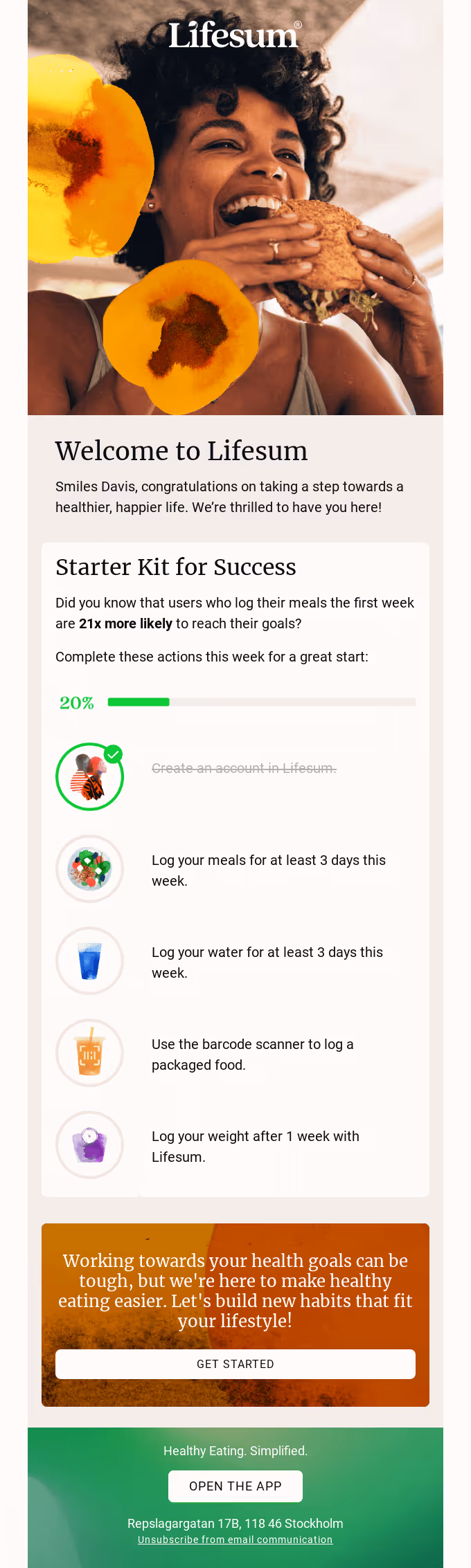This screenshot has height=1568, width=471.
Task: Select the Welcome to Lifesum heading
Action: (181, 450)
